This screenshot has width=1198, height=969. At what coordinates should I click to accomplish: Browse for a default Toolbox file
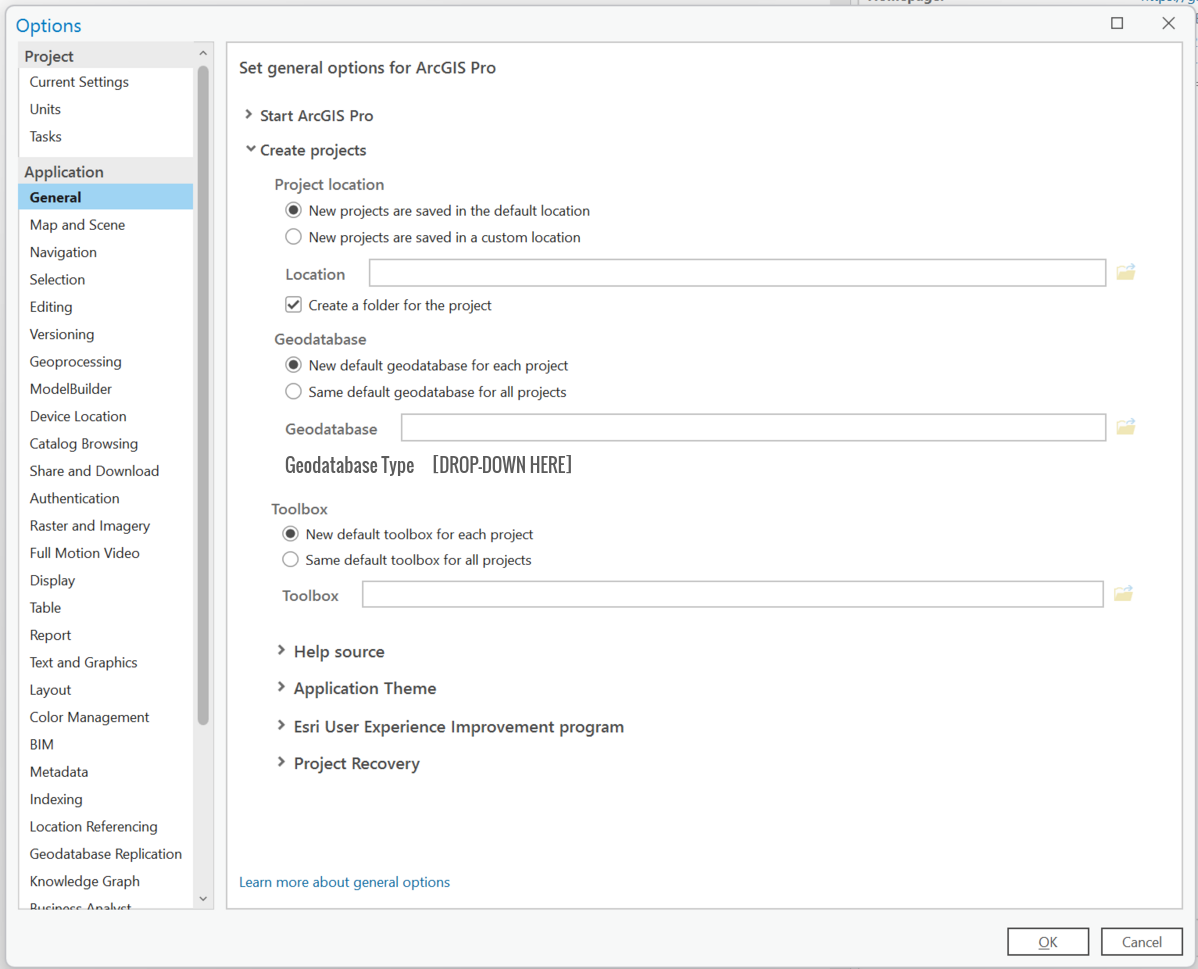click(1123, 592)
